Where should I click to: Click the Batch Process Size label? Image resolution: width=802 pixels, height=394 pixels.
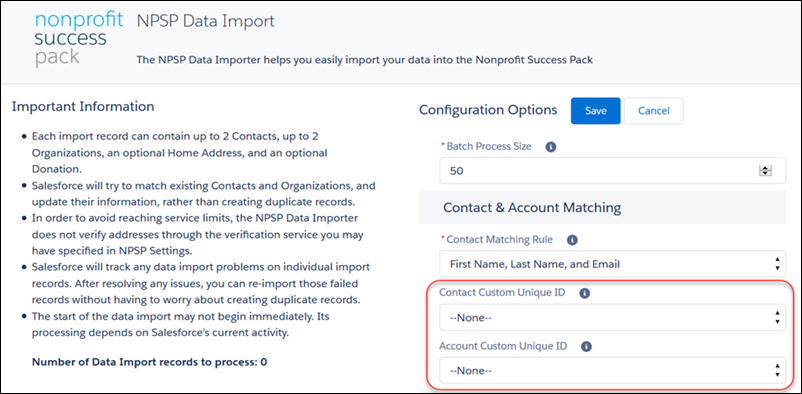pyautogui.click(x=489, y=146)
